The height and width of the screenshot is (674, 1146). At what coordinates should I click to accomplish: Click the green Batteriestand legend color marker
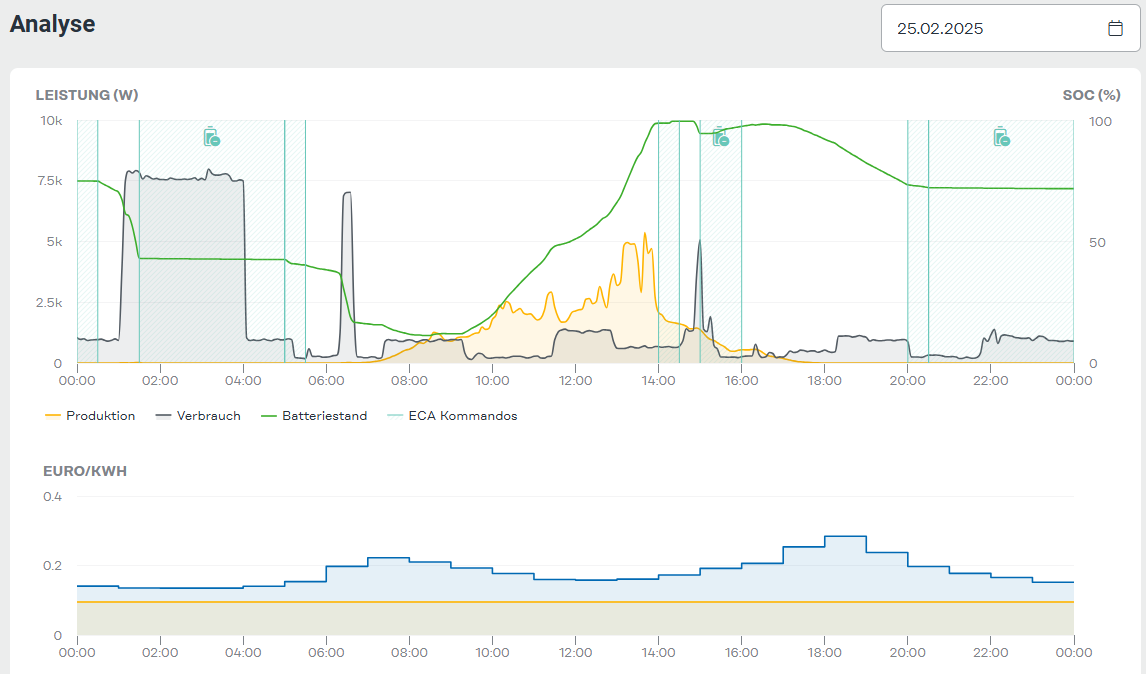tap(269, 416)
